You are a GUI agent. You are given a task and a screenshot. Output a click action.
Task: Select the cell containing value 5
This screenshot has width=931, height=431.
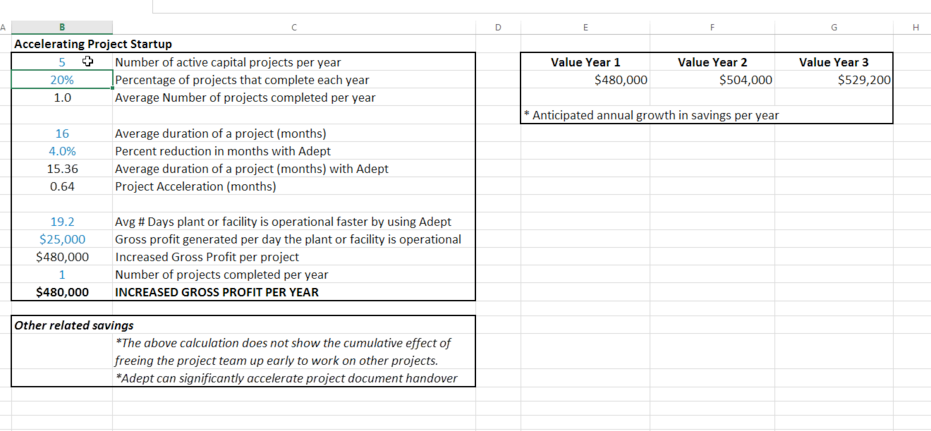[x=62, y=62]
